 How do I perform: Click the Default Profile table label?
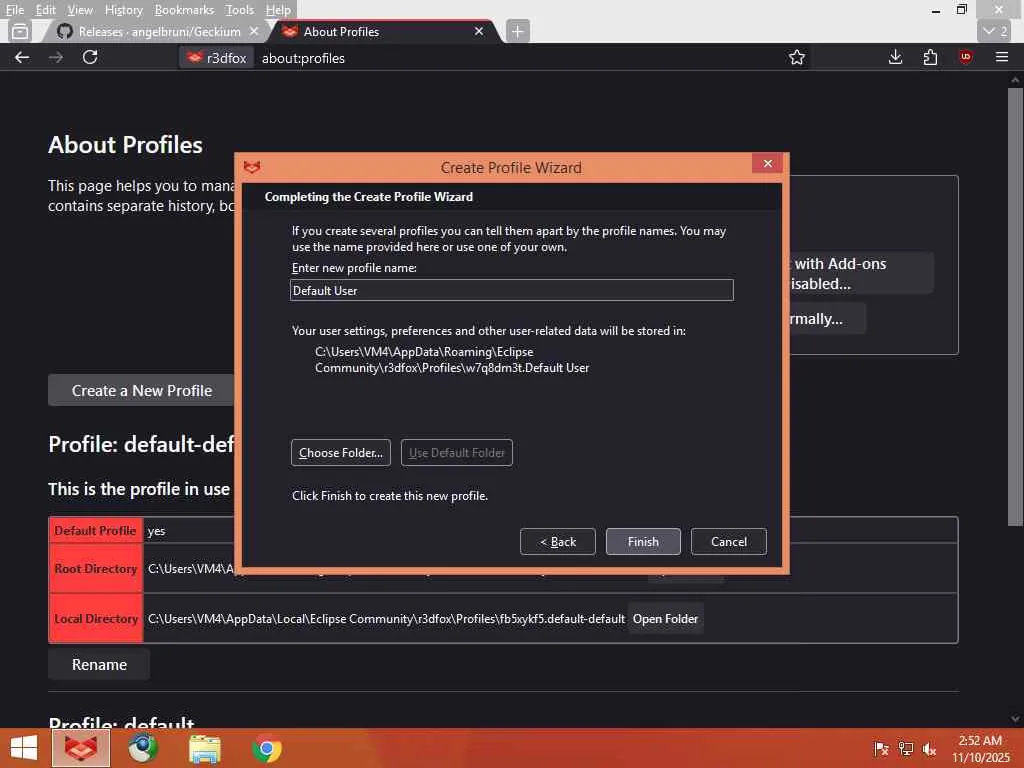[x=95, y=531]
